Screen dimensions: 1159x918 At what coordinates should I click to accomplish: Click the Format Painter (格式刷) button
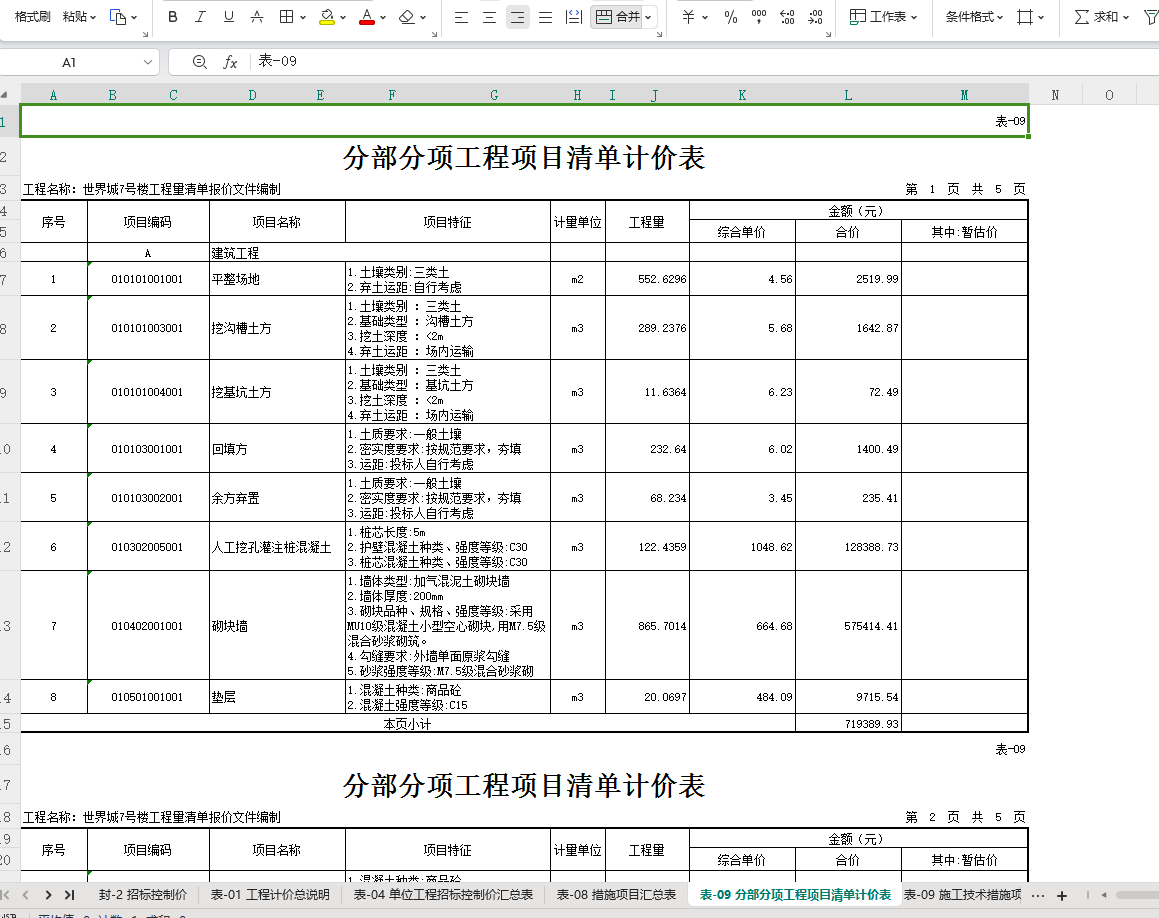click(x=33, y=16)
